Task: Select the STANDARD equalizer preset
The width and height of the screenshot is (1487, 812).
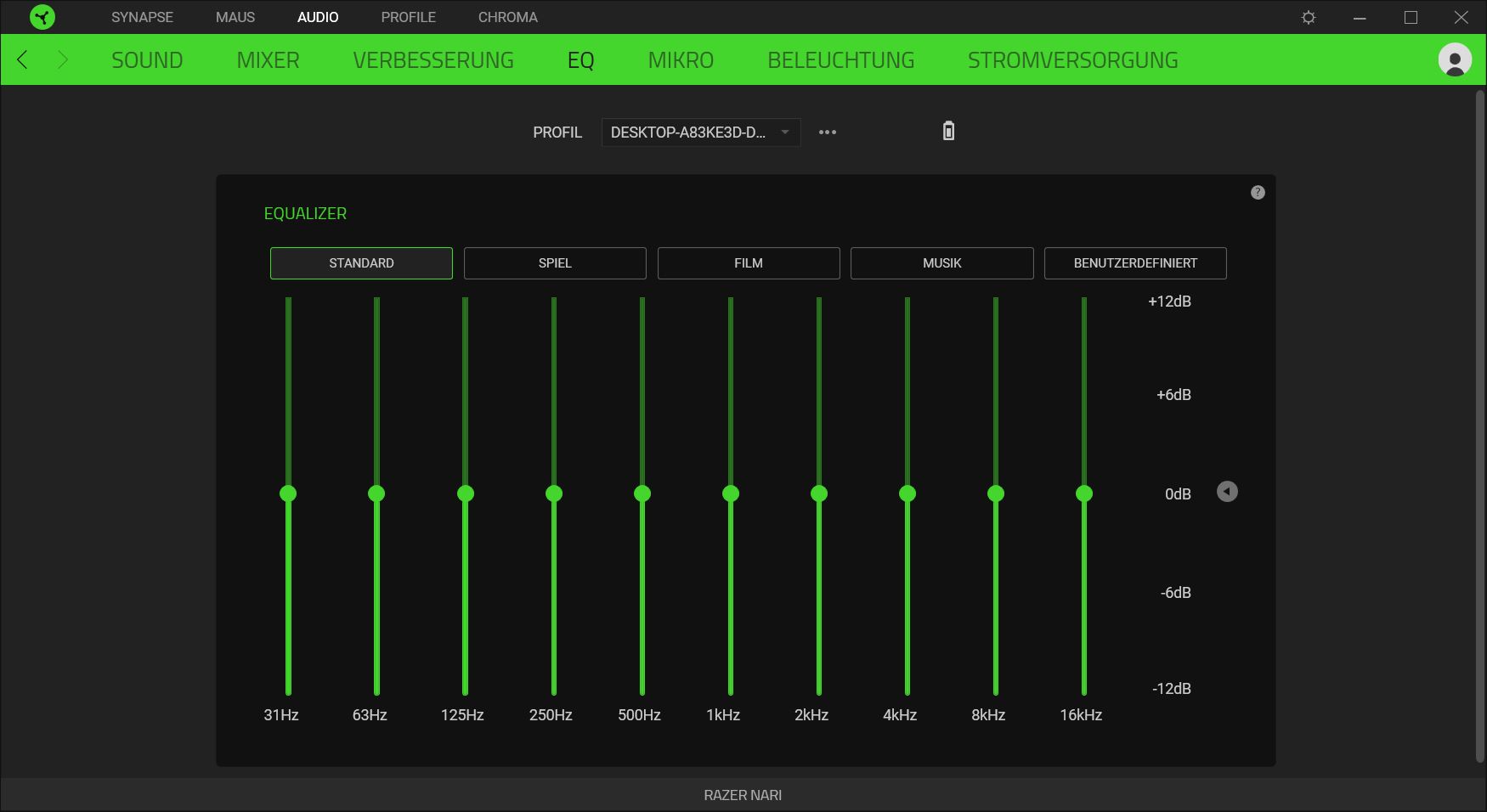Action: pos(361,263)
